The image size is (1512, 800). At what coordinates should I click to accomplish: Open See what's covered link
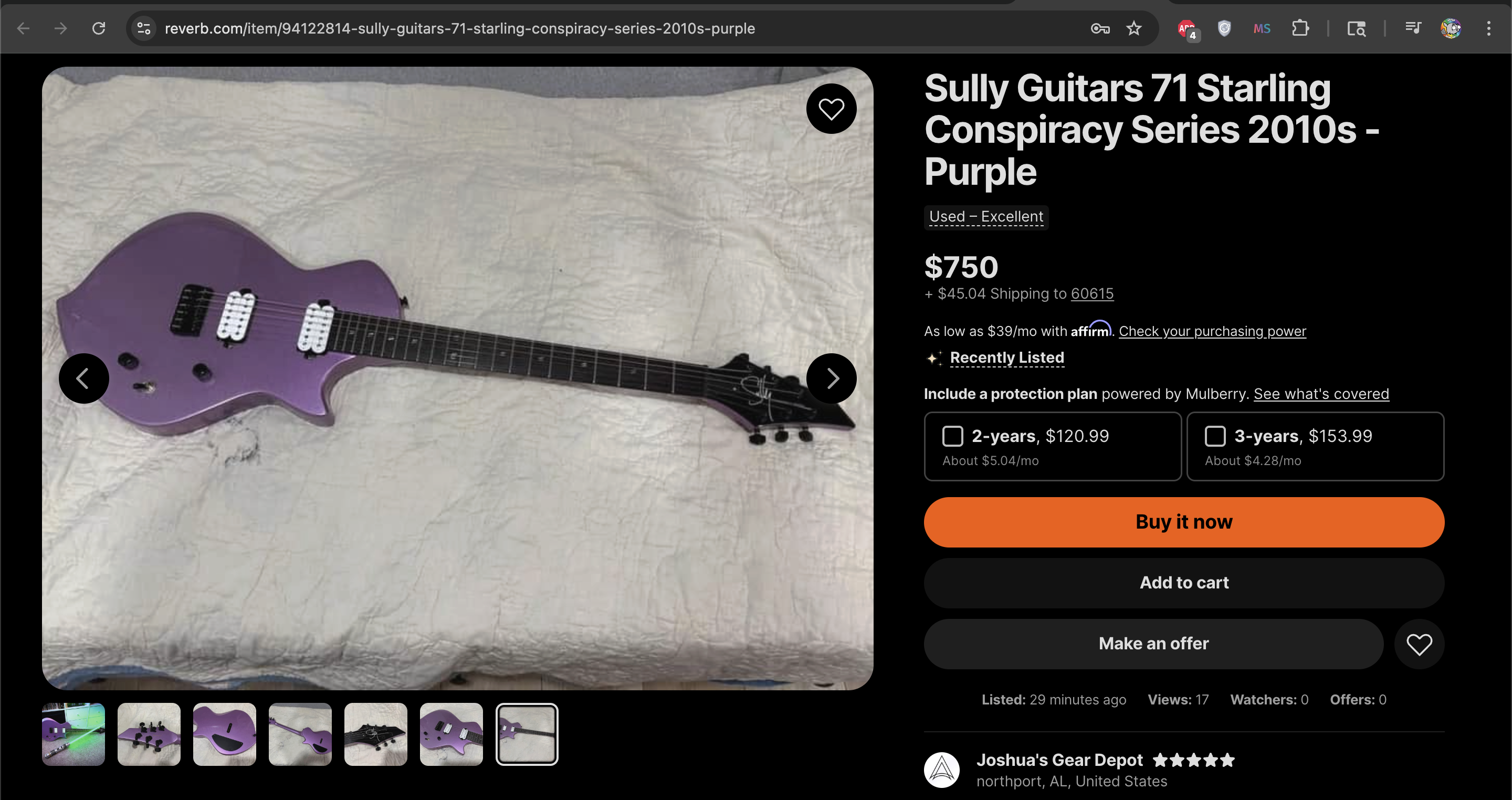point(1321,394)
